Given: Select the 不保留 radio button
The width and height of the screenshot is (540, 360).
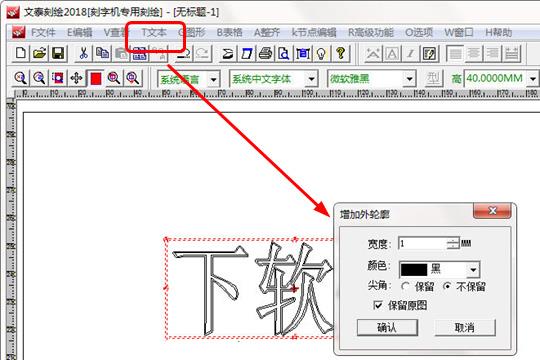Looking at the screenshot, I should (447, 286).
